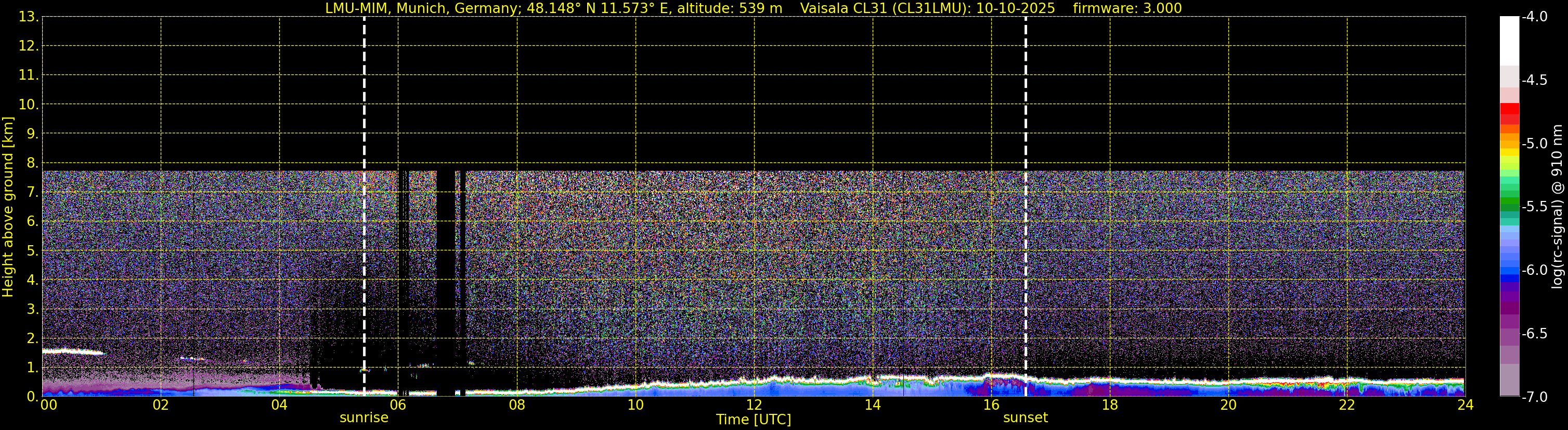Click the -4.5 colorbar tick label

coord(1534,80)
